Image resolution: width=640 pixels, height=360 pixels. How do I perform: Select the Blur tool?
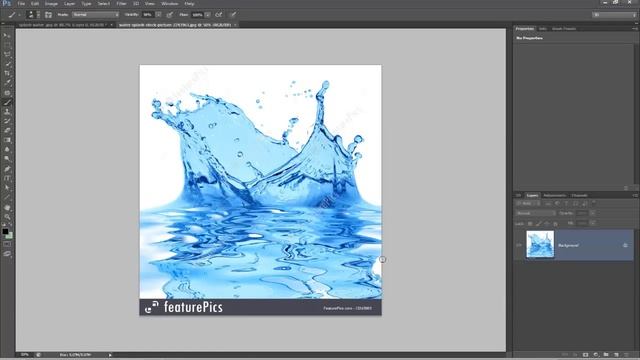click(7, 149)
